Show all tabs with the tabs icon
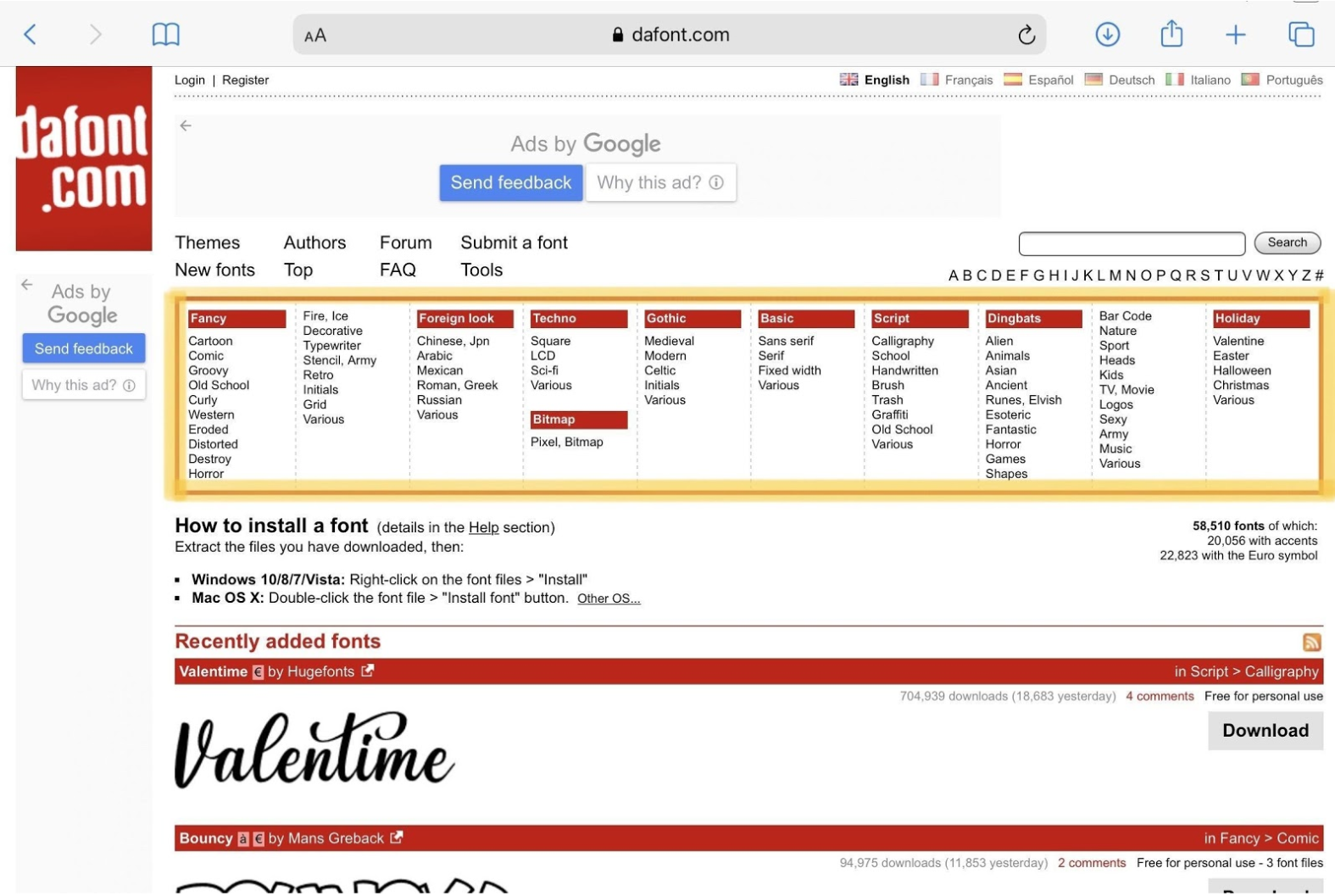 [1301, 35]
